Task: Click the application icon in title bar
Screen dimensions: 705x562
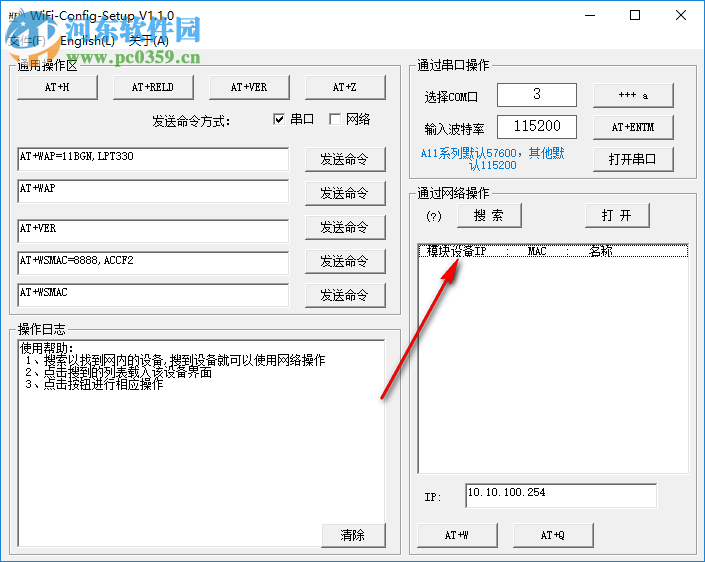Action: [16, 16]
